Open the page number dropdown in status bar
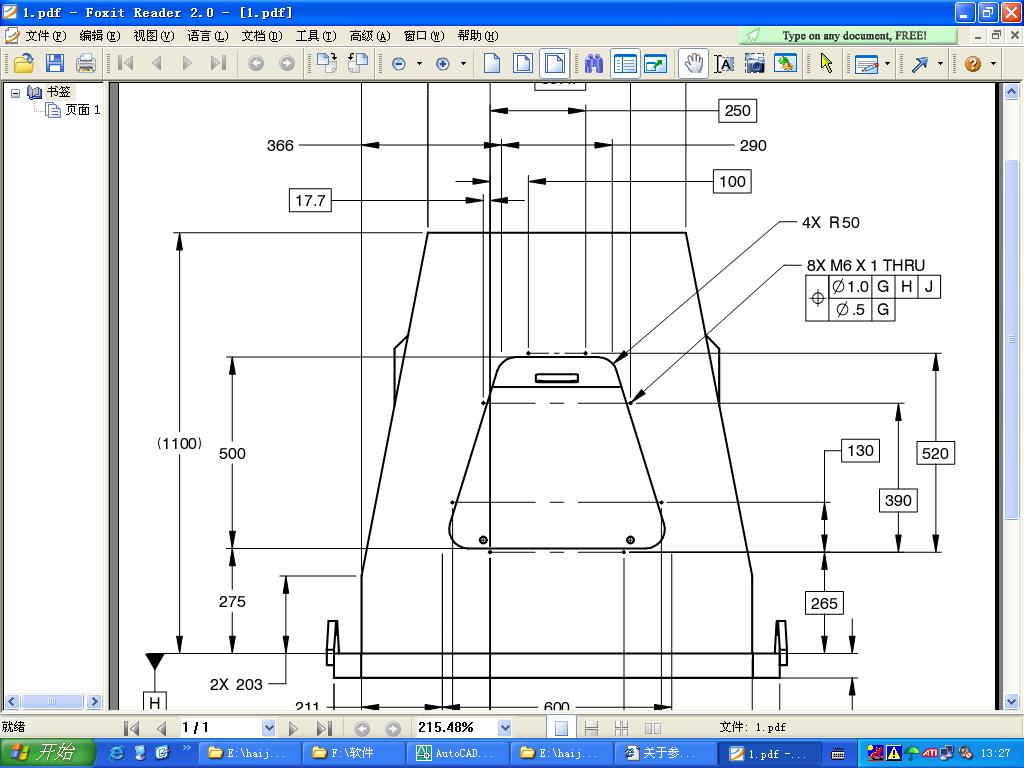This screenshot has height=768, width=1024. click(x=268, y=728)
